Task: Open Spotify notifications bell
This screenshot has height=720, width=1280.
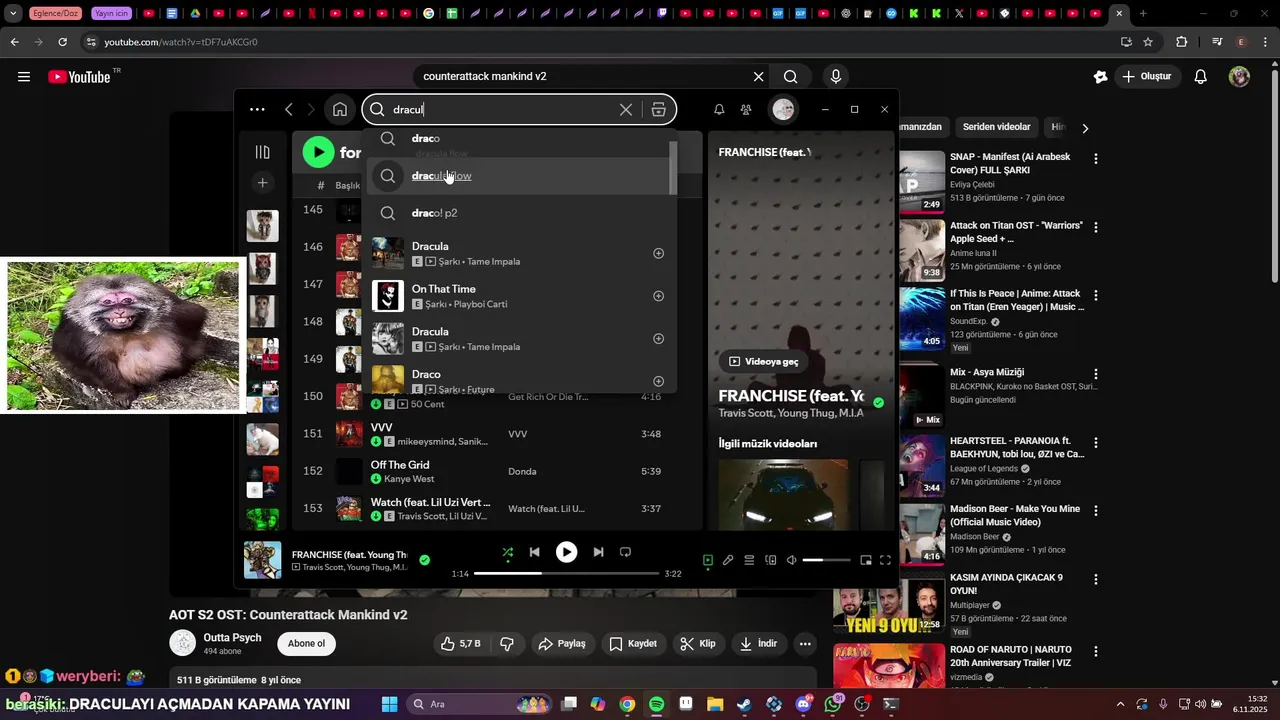Action: coord(719,110)
